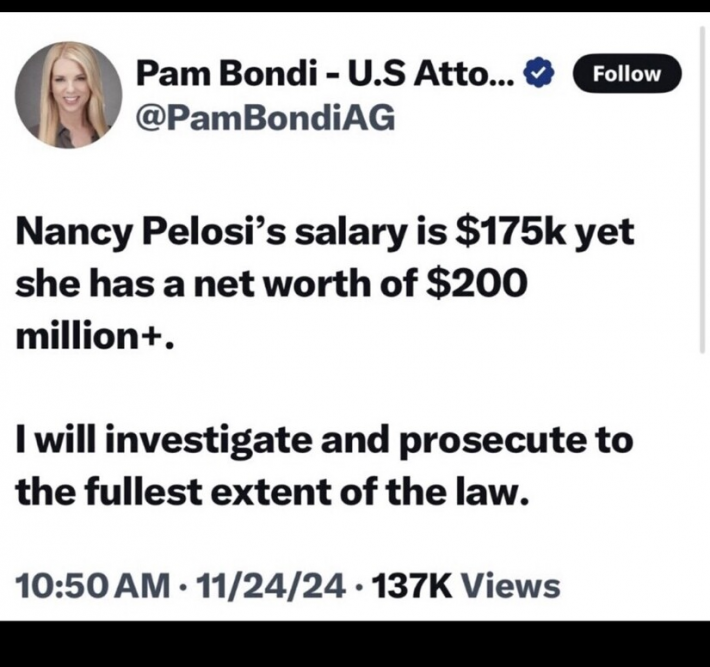Screen dimensions: 710x667
Task: Open Pam Bondi's profile picture
Action: (68, 95)
